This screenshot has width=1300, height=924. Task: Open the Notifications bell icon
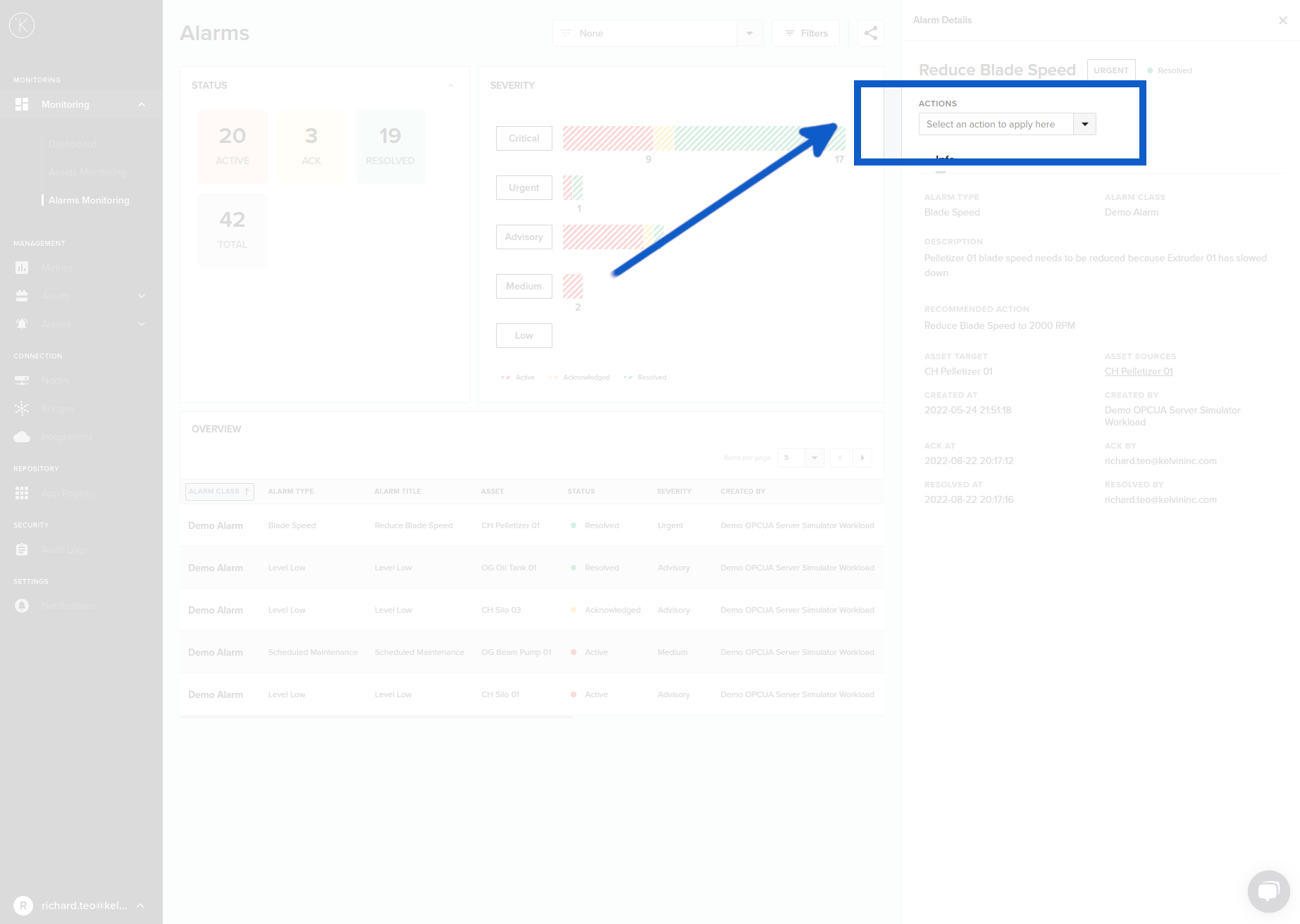point(22,606)
